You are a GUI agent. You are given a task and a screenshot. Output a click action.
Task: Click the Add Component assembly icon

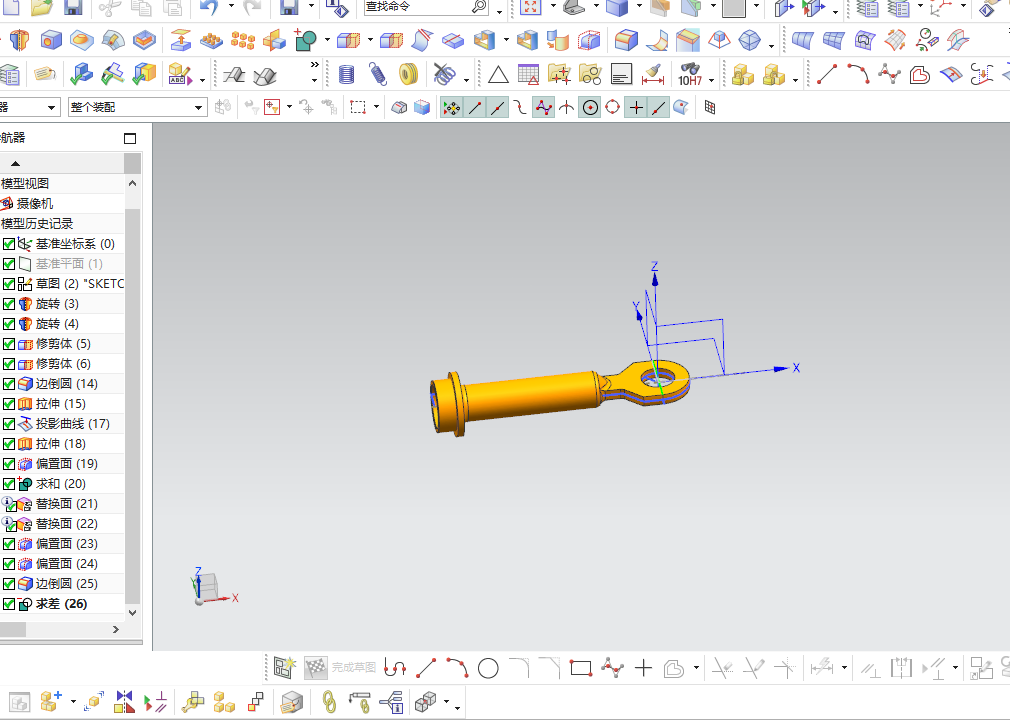coord(50,702)
